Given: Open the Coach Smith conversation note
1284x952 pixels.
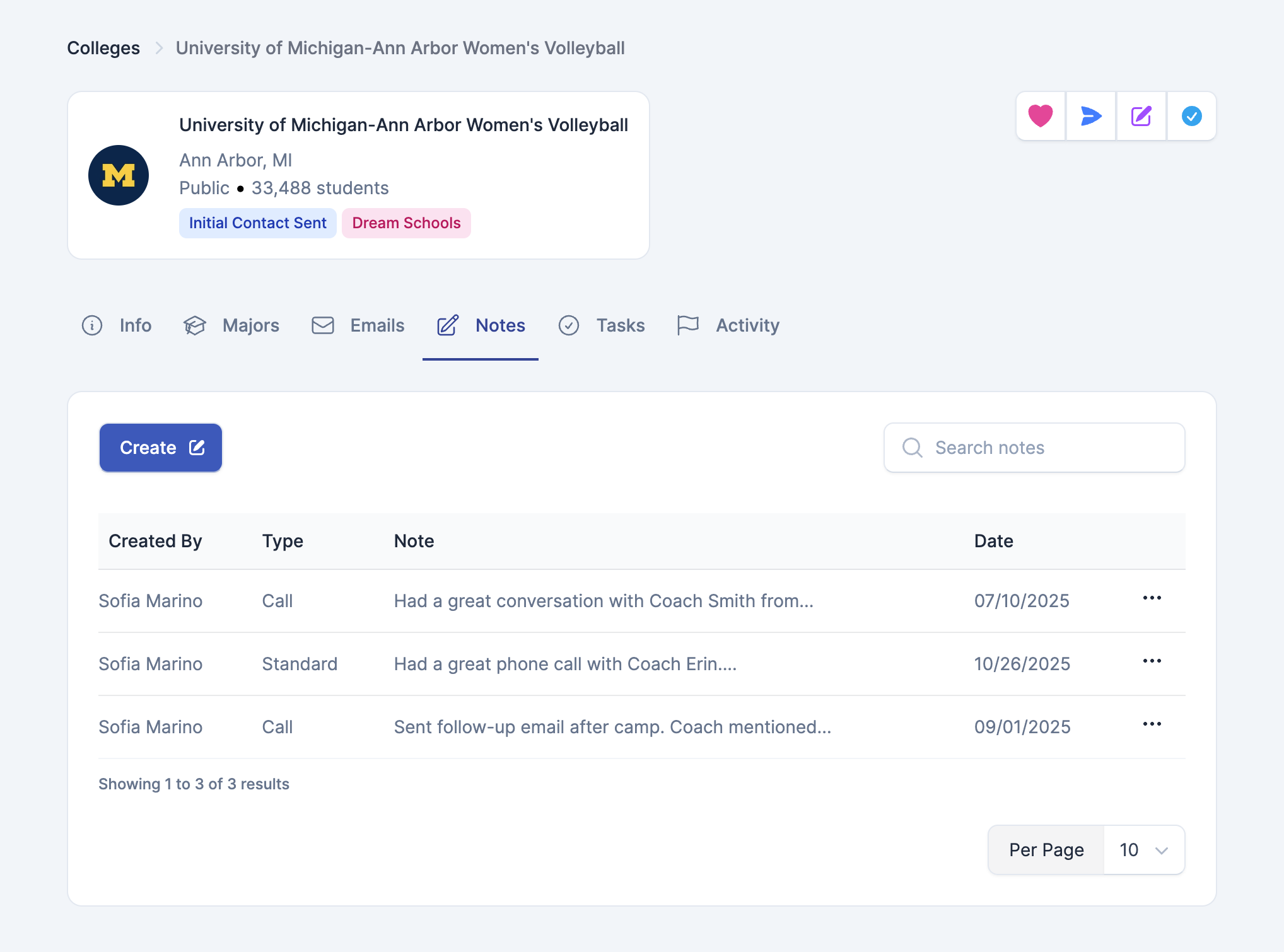Looking at the screenshot, I should tap(604, 601).
